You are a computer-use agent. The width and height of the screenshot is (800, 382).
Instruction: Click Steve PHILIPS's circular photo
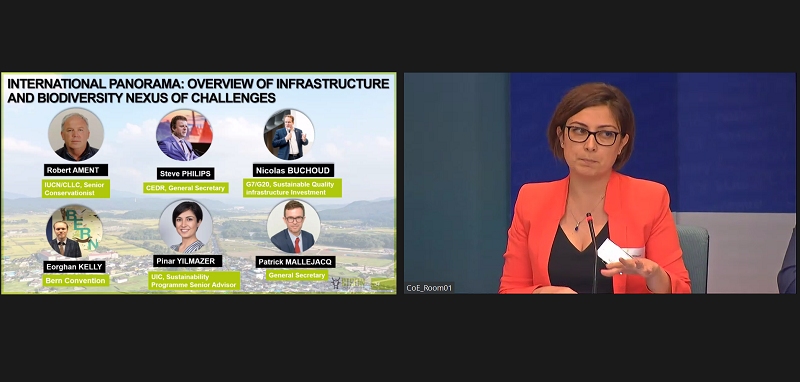pos(184,135)
